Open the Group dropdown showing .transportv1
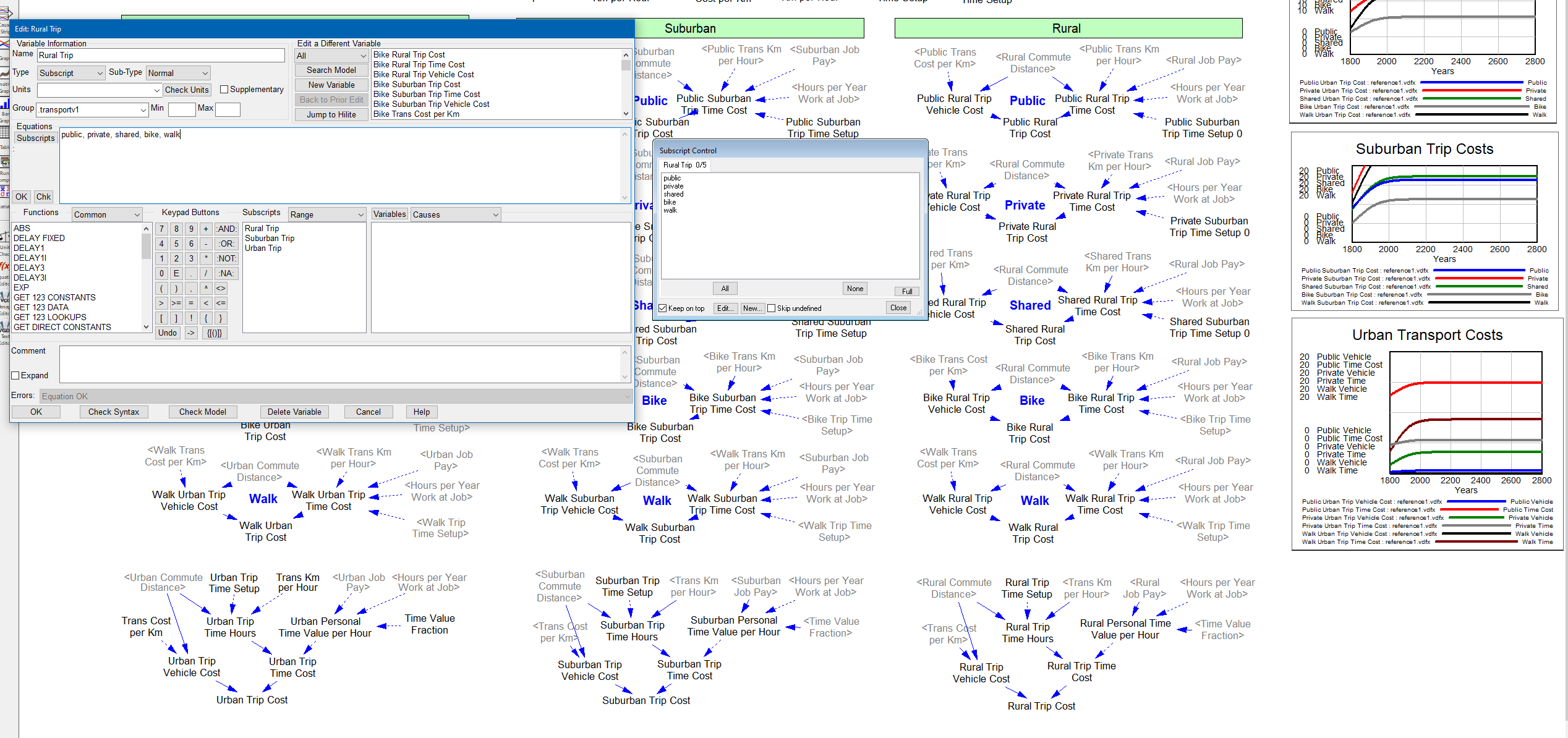1568x738 pixels. (93, 110)
